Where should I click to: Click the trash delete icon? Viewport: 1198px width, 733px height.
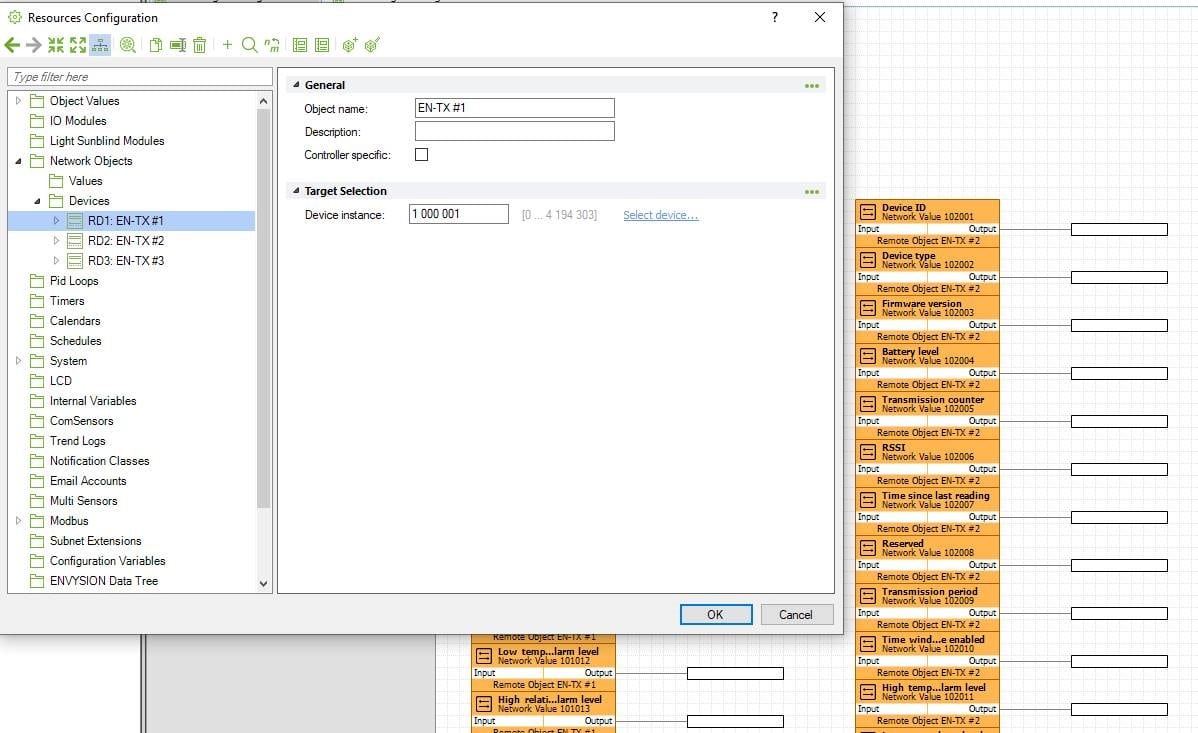[x=200, y=45]
